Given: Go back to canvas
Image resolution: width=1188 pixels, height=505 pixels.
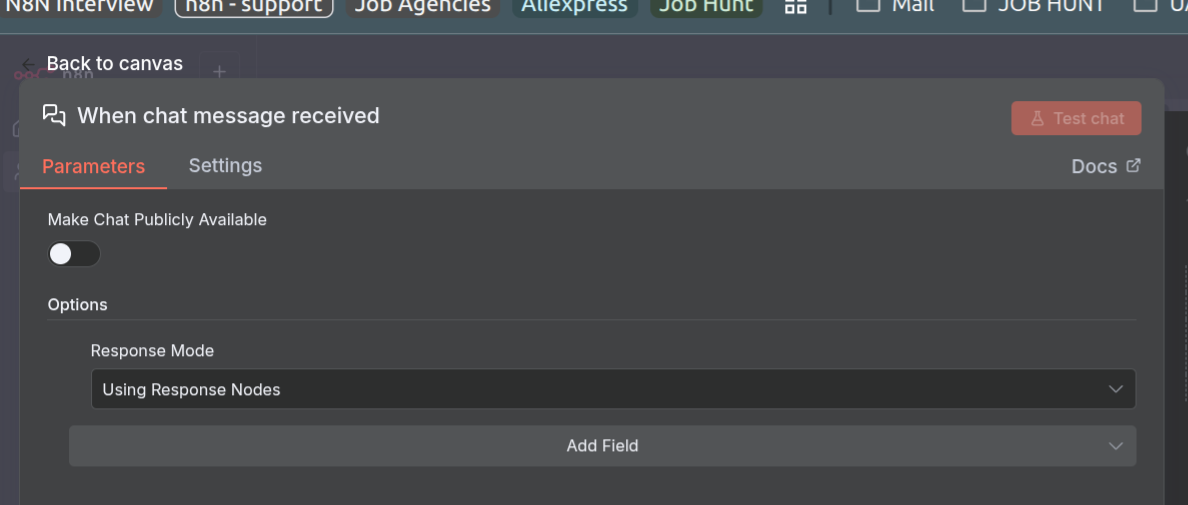Looking at the screenshot, I should (x=114, y=64).
